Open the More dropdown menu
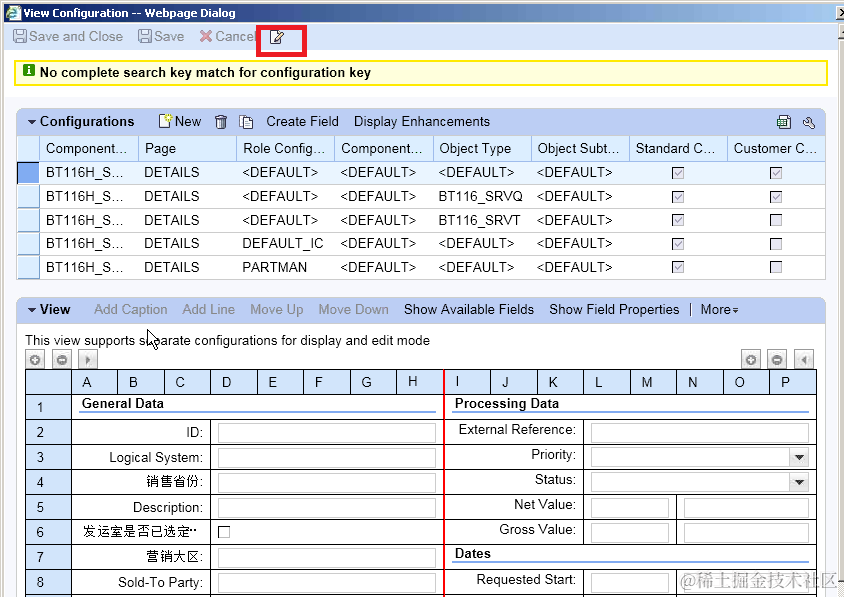Image resolution: width=844 pixels, height=597 pixels. (x=719, y=310)
